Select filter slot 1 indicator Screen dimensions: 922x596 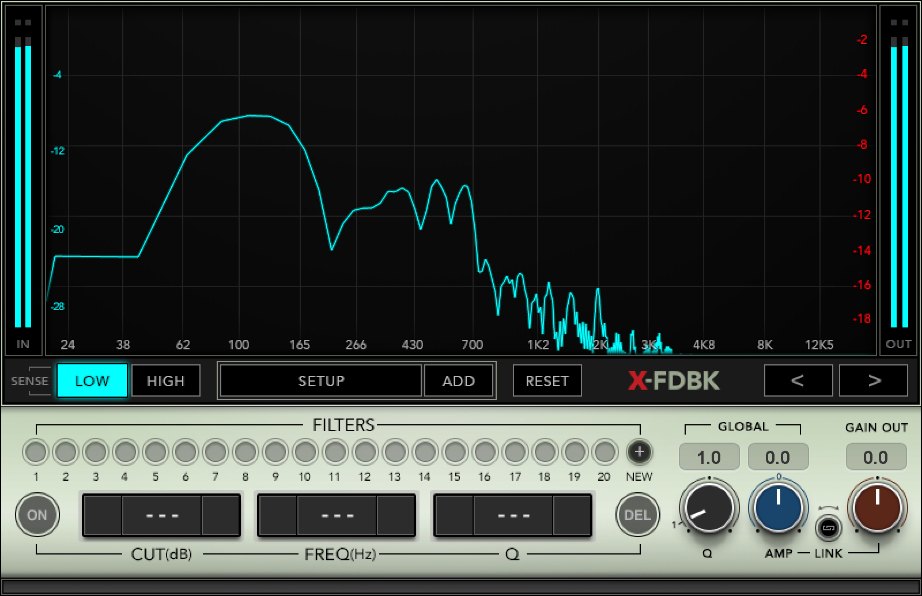point(35,451)
